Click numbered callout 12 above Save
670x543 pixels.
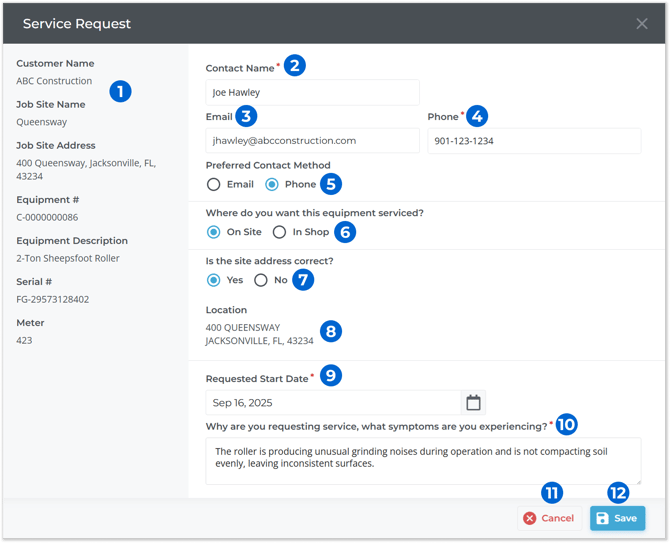pyautogui.click(x=619, y=492)
